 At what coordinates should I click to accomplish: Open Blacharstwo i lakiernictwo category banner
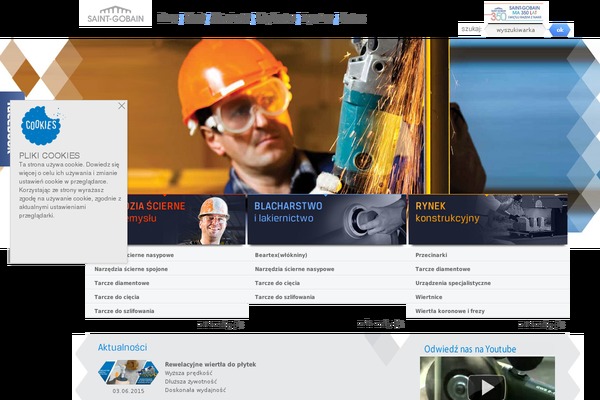point(326,219)
